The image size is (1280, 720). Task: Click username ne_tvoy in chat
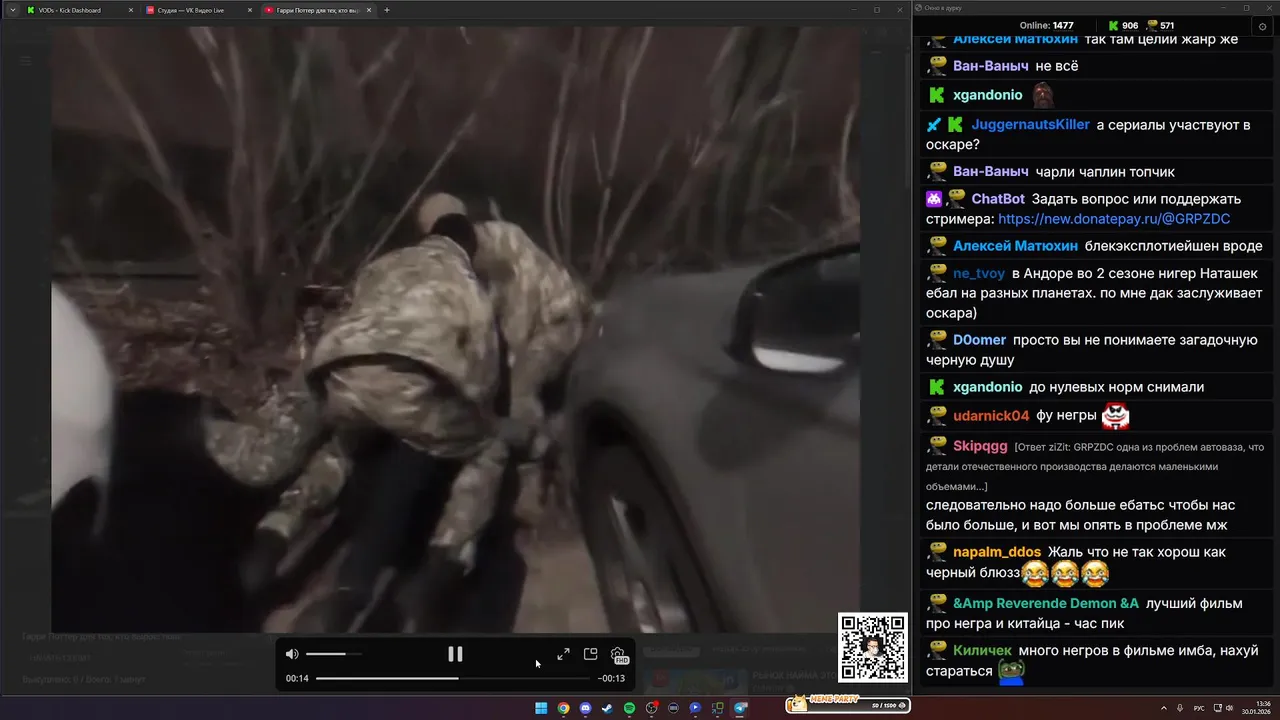(x=979, y=273)
